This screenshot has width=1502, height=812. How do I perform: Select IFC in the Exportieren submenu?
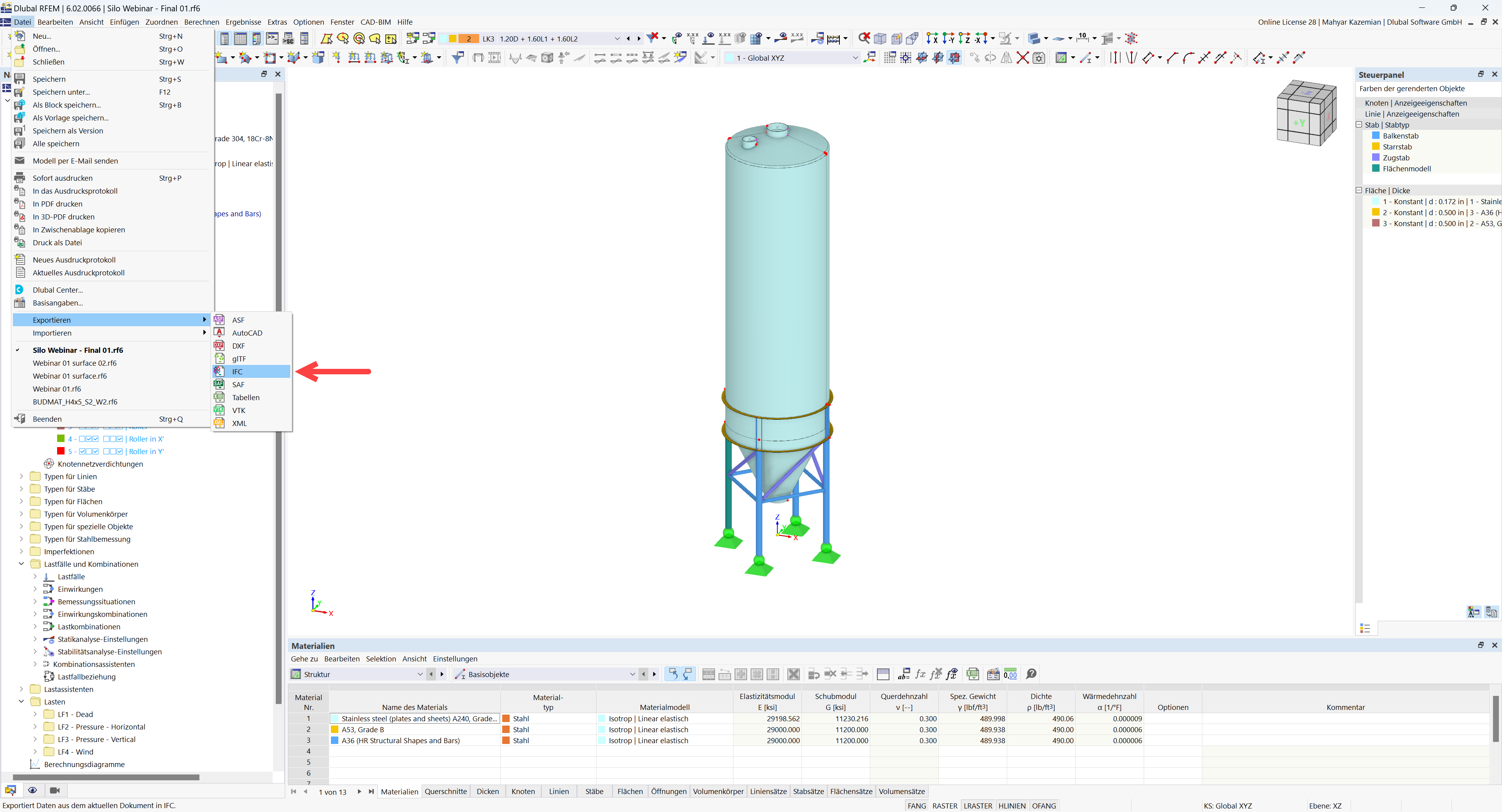click(237, 371)
